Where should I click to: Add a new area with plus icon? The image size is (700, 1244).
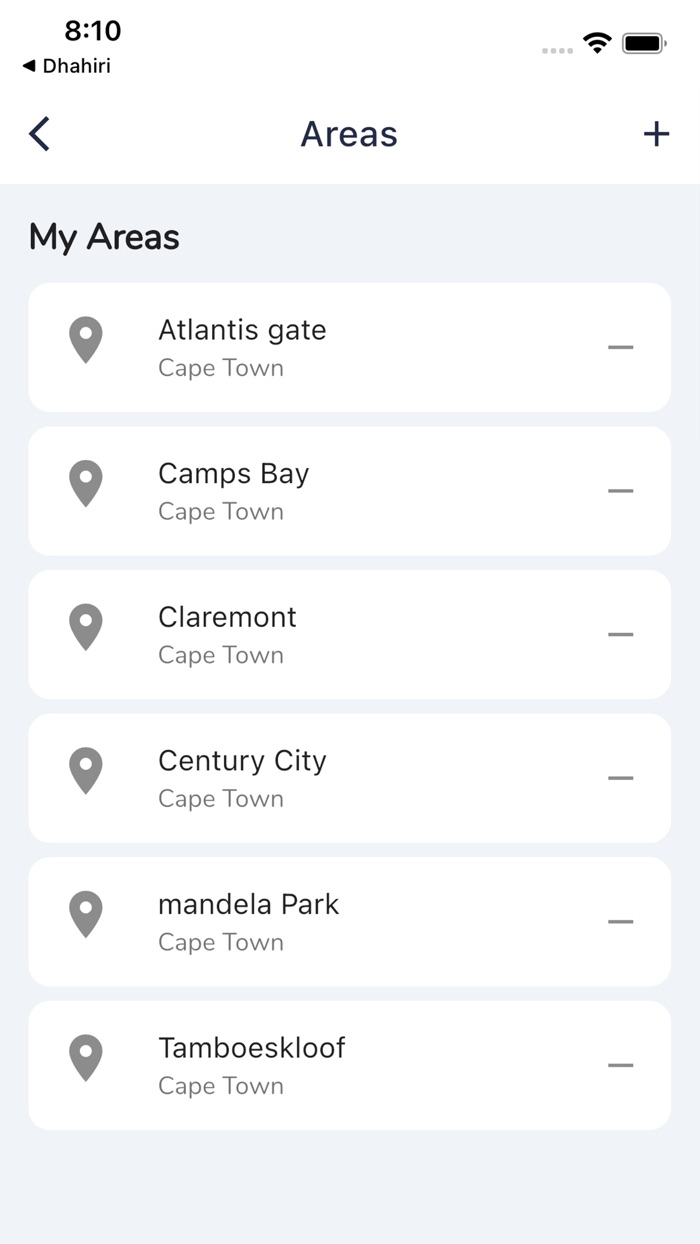(656, 134)
